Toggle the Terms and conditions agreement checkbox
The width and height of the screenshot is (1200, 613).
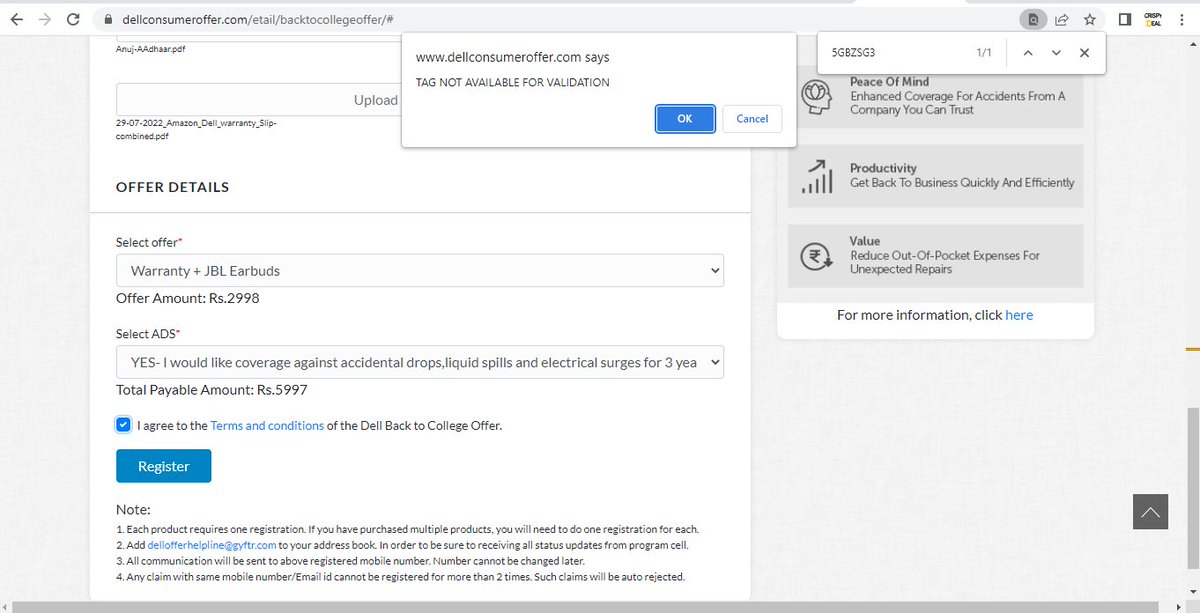tap(123, 425)
